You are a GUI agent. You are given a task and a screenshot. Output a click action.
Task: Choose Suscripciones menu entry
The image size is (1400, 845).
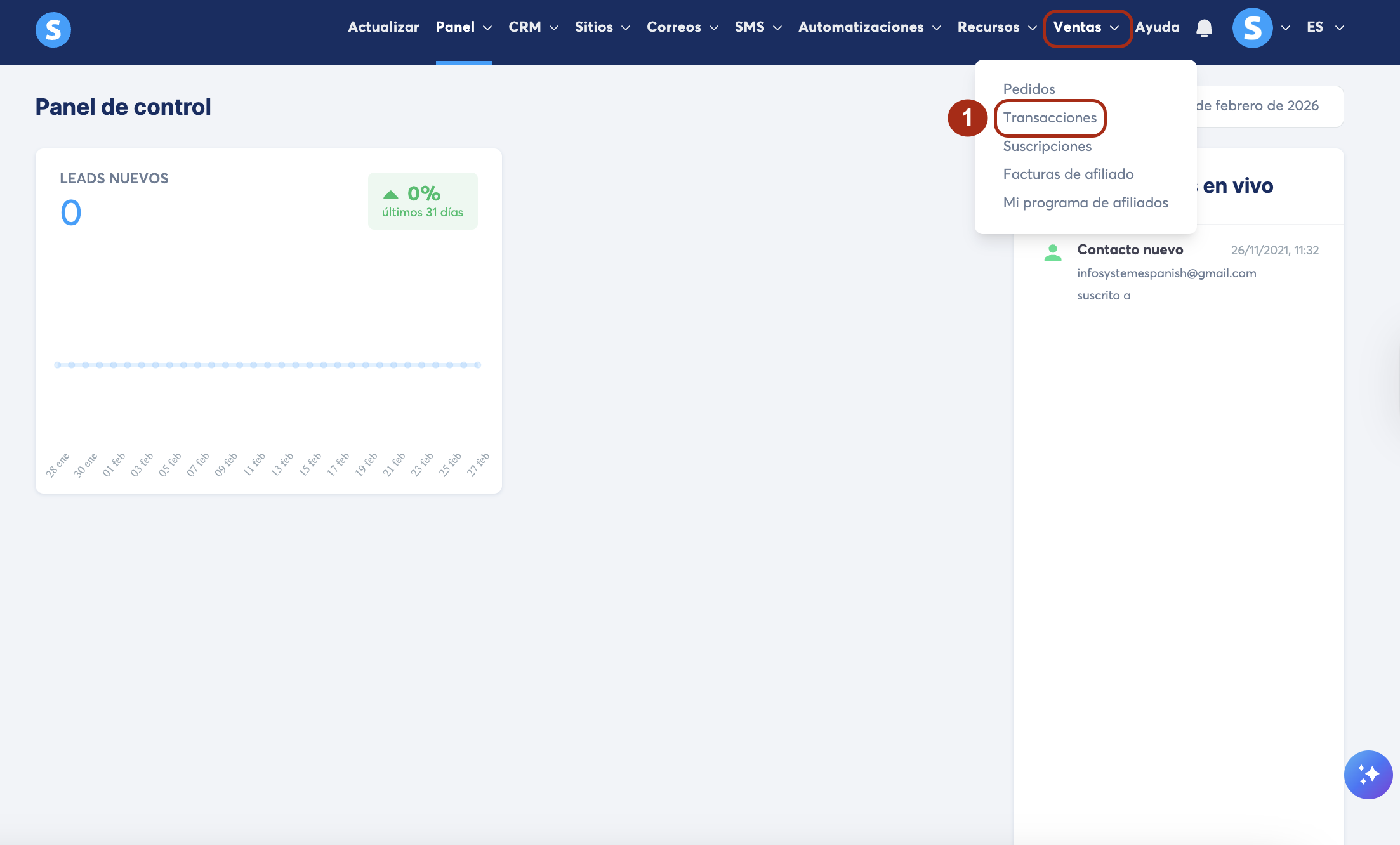pos(1047,147)
